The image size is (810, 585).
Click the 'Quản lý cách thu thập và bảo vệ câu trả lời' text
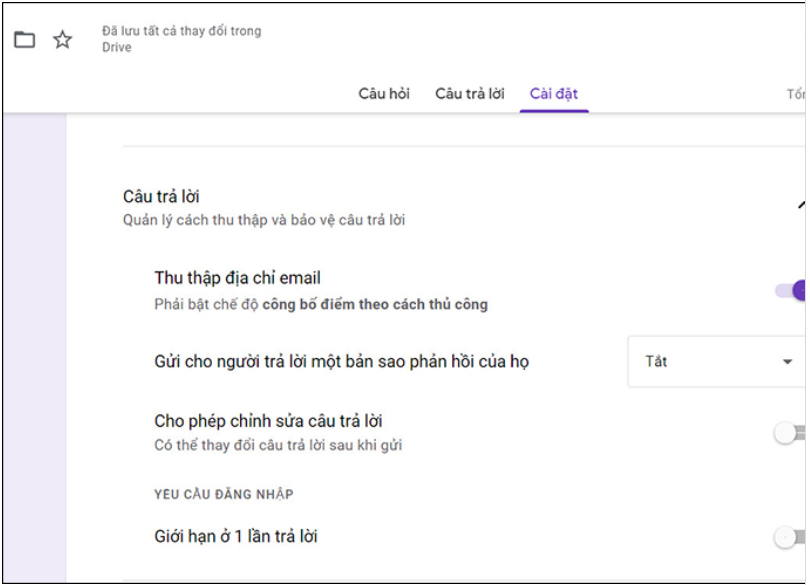tap(263, 220)
